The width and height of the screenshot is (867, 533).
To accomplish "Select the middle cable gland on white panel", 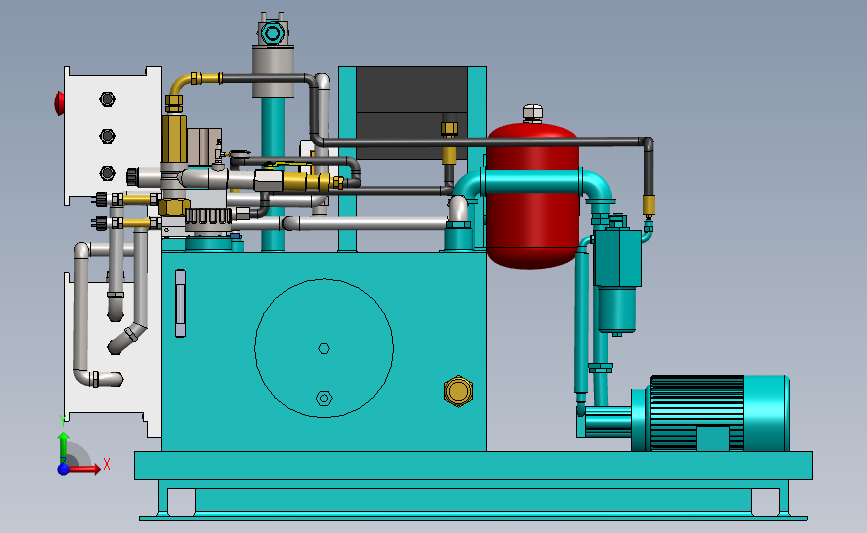I will (x=107, y=136).
